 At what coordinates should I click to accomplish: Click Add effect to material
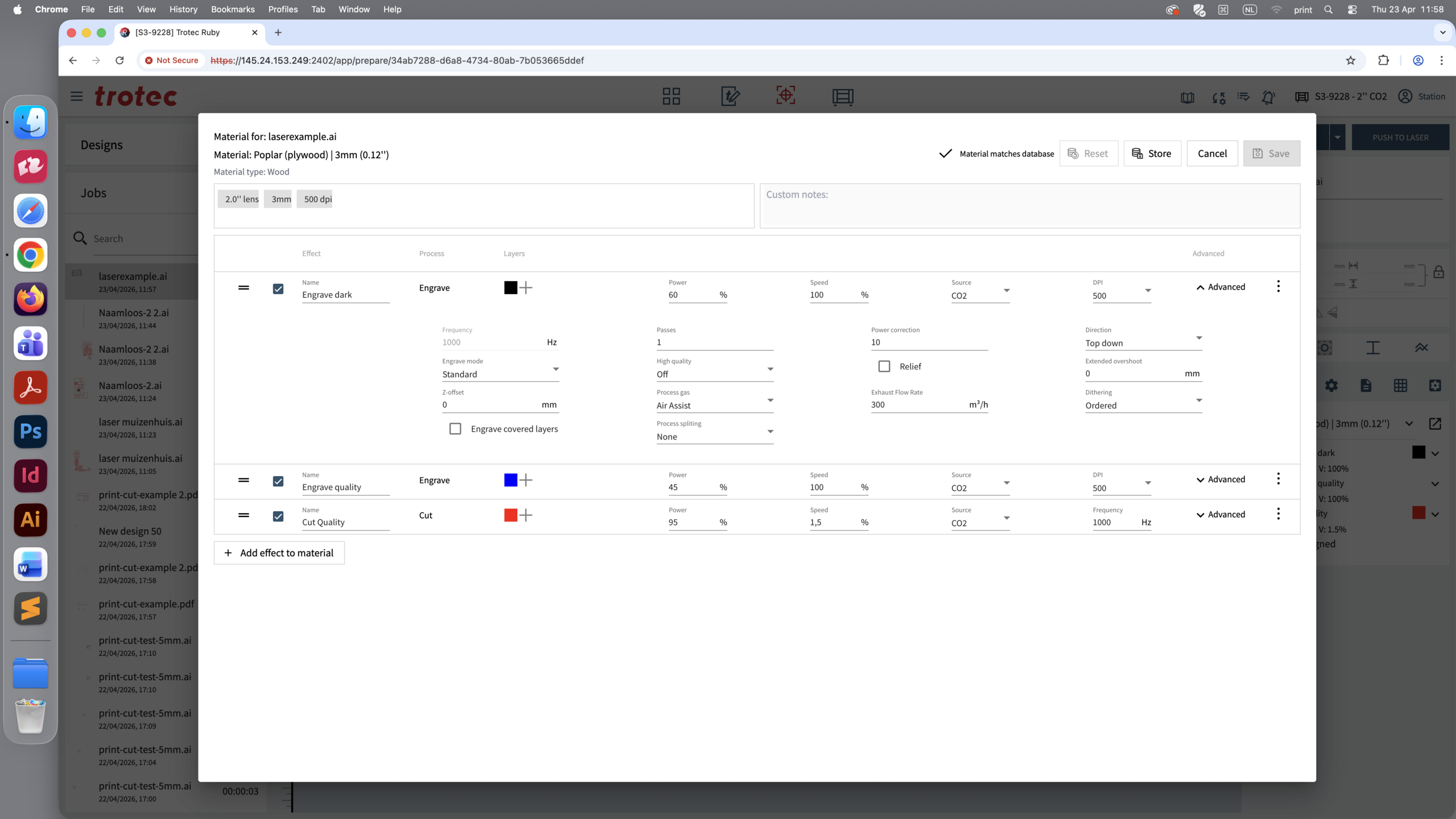click(x=279, y=553)
